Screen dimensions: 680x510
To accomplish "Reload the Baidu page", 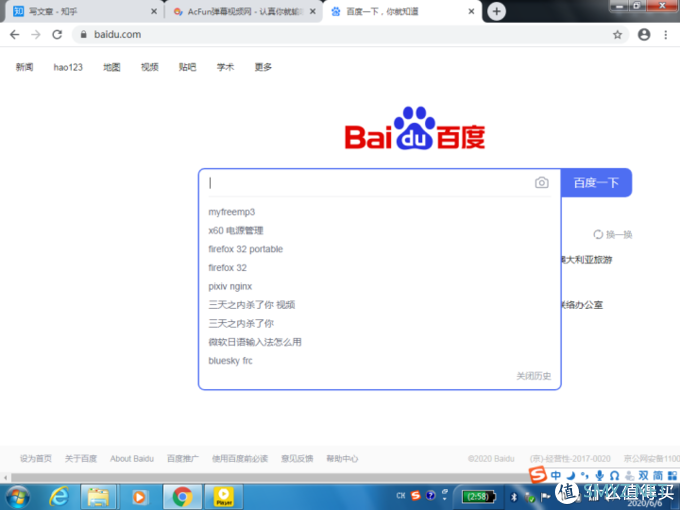I will [x=57, y=35].
